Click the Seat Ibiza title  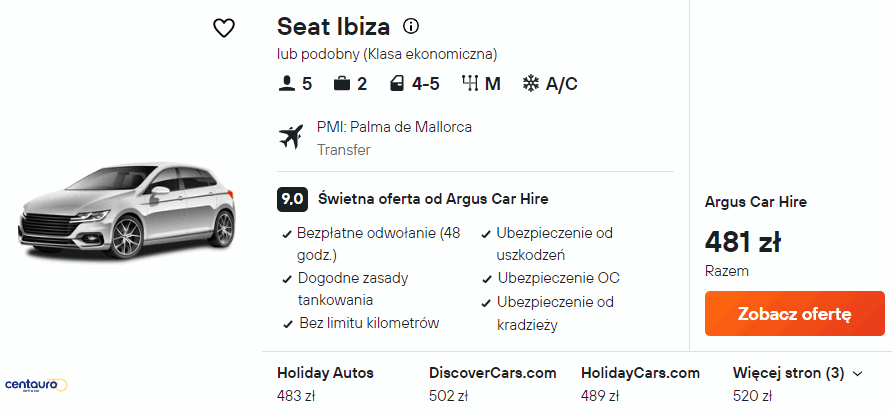[334, 26]
